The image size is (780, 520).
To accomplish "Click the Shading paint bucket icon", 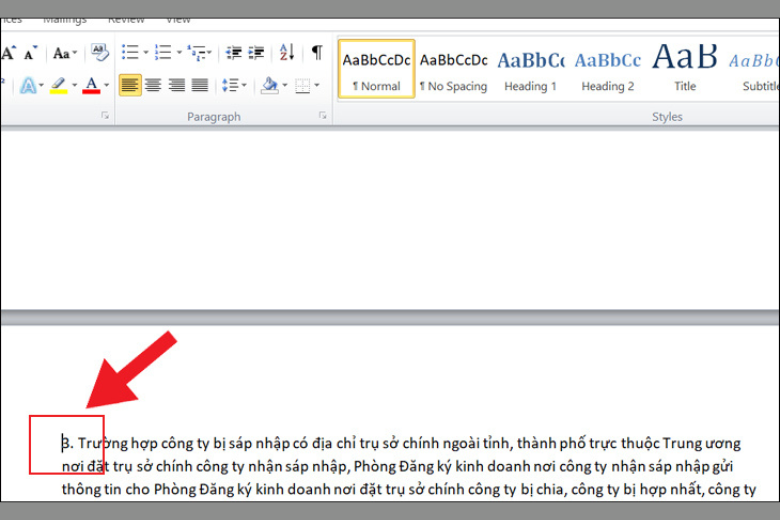I will click(270, 85).
